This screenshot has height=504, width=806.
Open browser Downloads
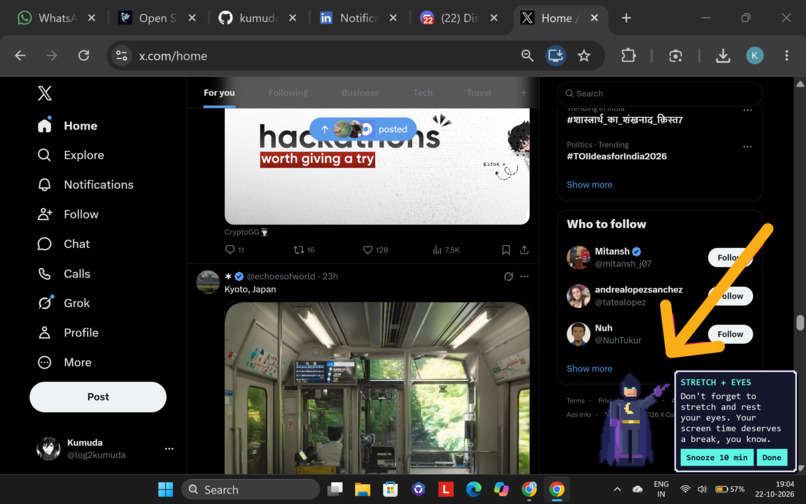[x=723, y=56]
